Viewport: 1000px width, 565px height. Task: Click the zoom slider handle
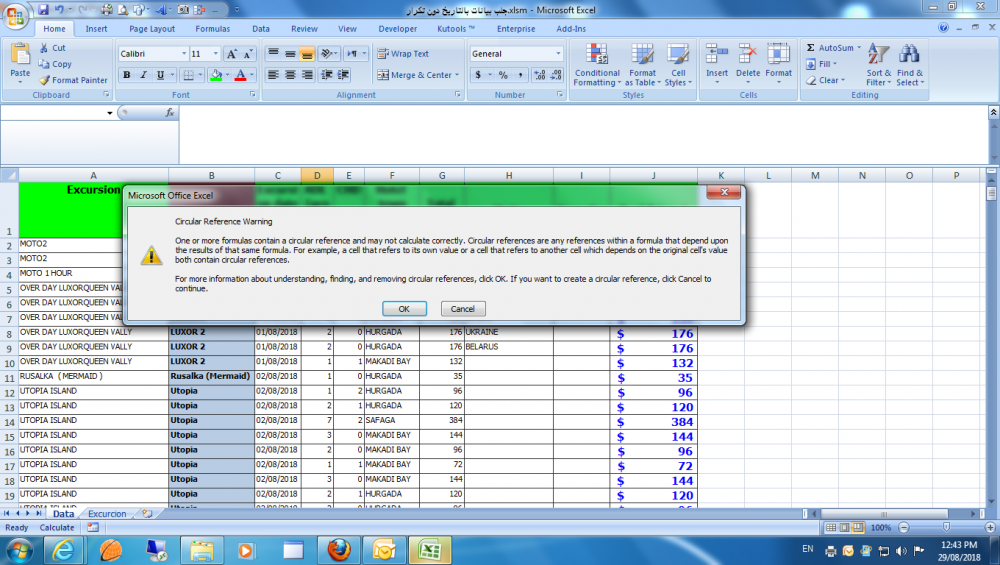click(x=946, y=527)
